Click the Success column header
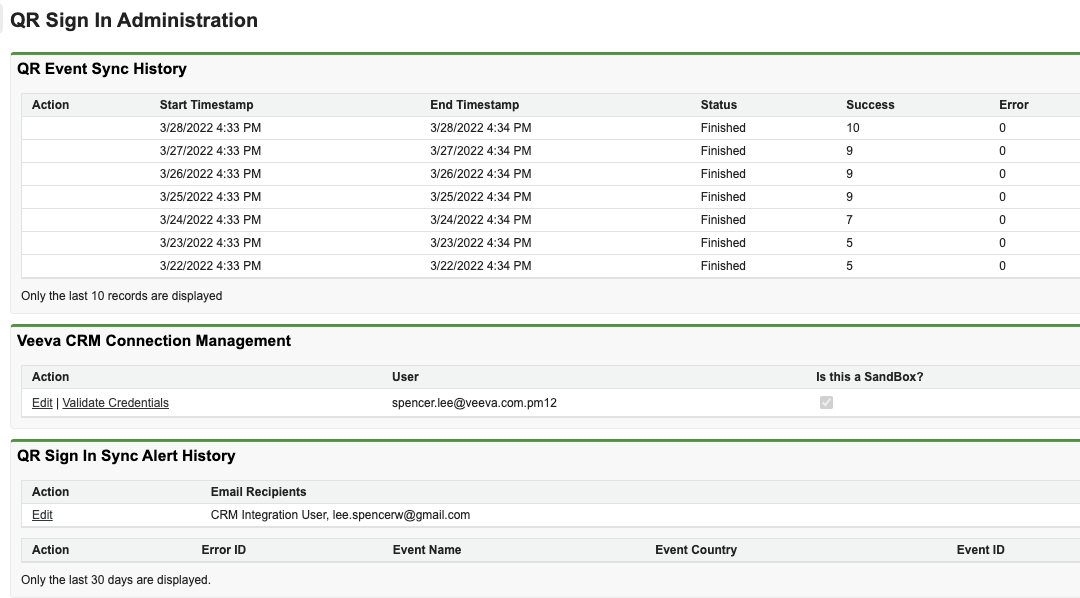This screenshot has height=598, width=1080. (870, 105)
